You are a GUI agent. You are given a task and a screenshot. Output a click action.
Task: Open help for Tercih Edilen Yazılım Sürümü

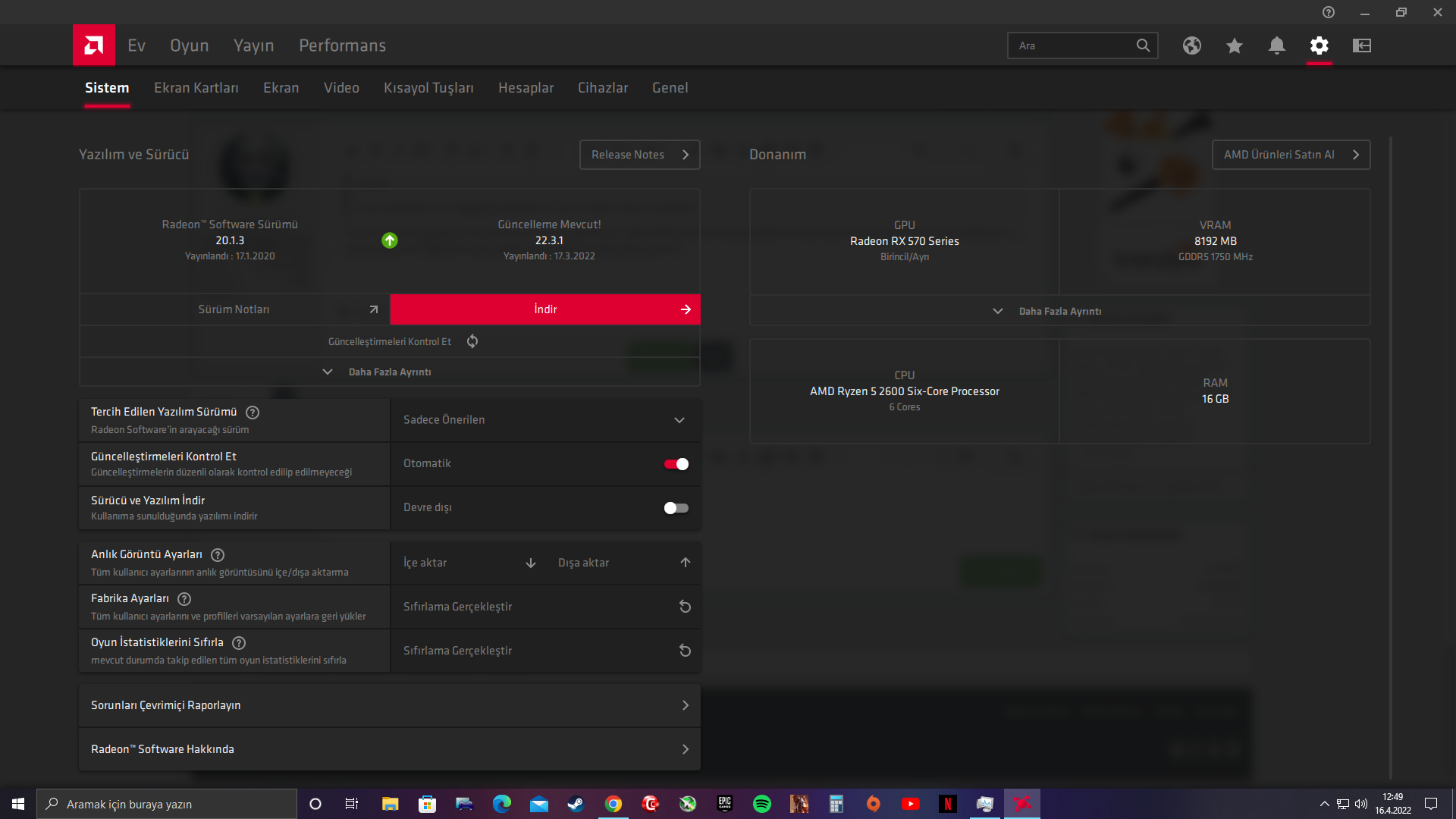[x=253, y=413]
